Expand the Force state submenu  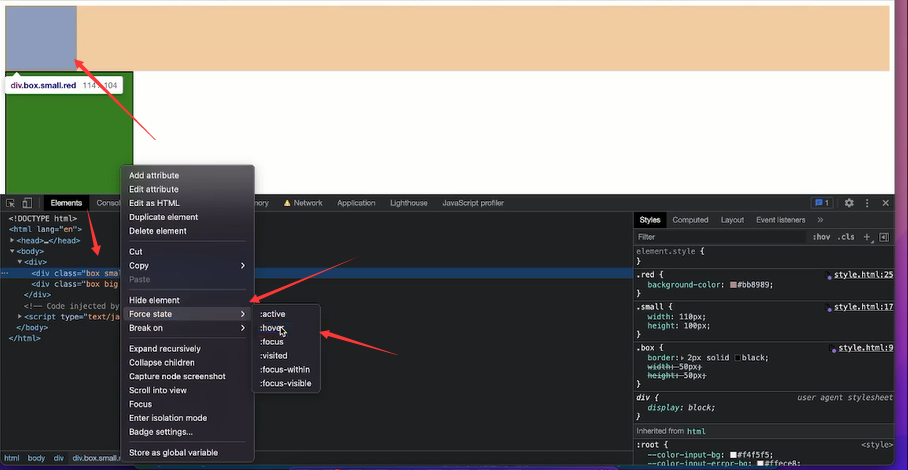coord(187,314)
